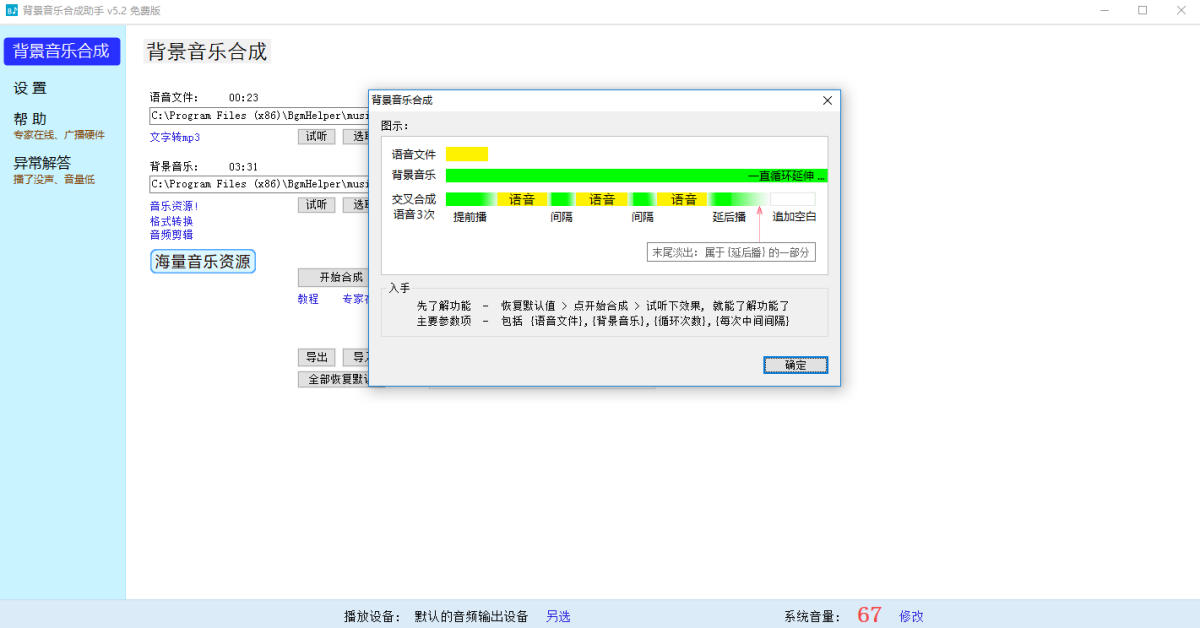Viewport: 1200px width, 628px height.
Task: Confirm the dialog with 确定
Action: 795,364
